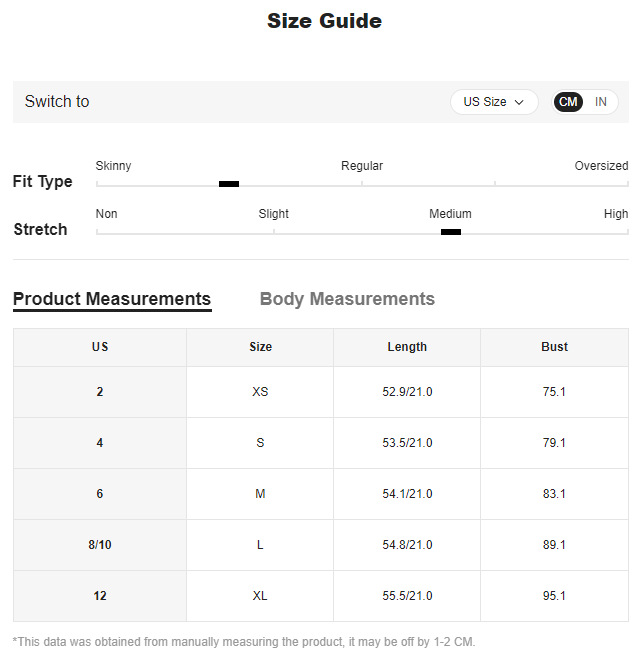Click the Size column header
The width and height of the screenshot is (636, 657).
[x=260, y=347]
